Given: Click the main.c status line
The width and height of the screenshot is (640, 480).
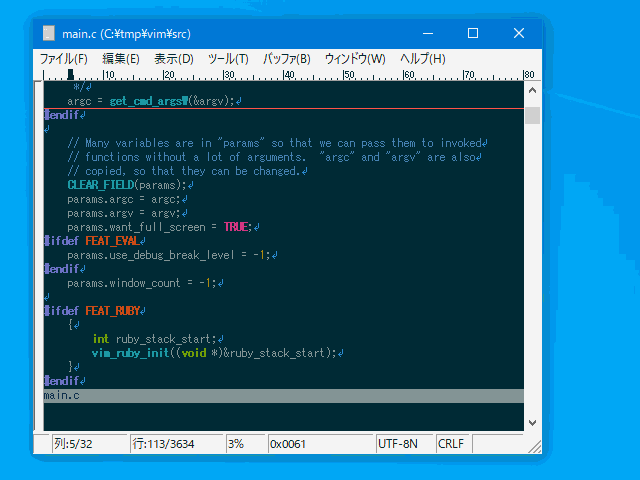Looking at the screenshot, I should click(284, 396).
